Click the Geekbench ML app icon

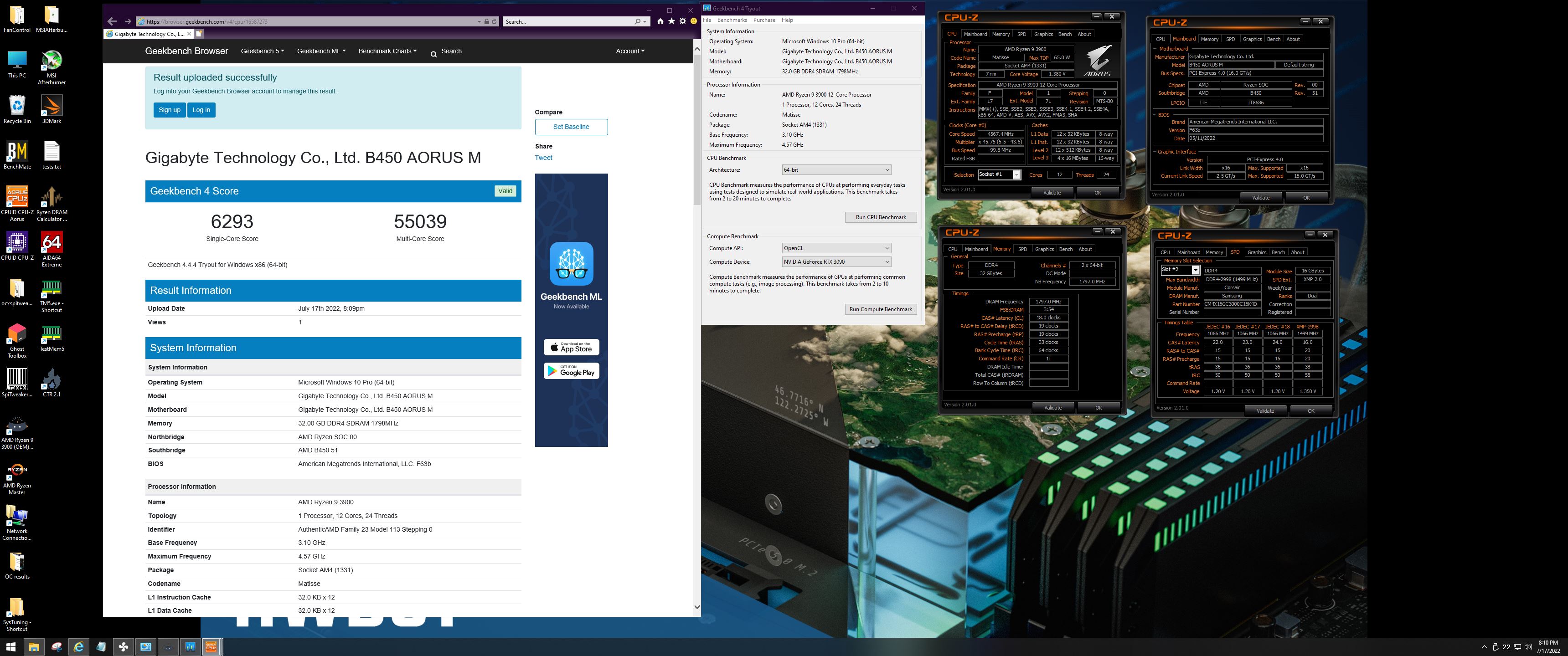(571, 263)
